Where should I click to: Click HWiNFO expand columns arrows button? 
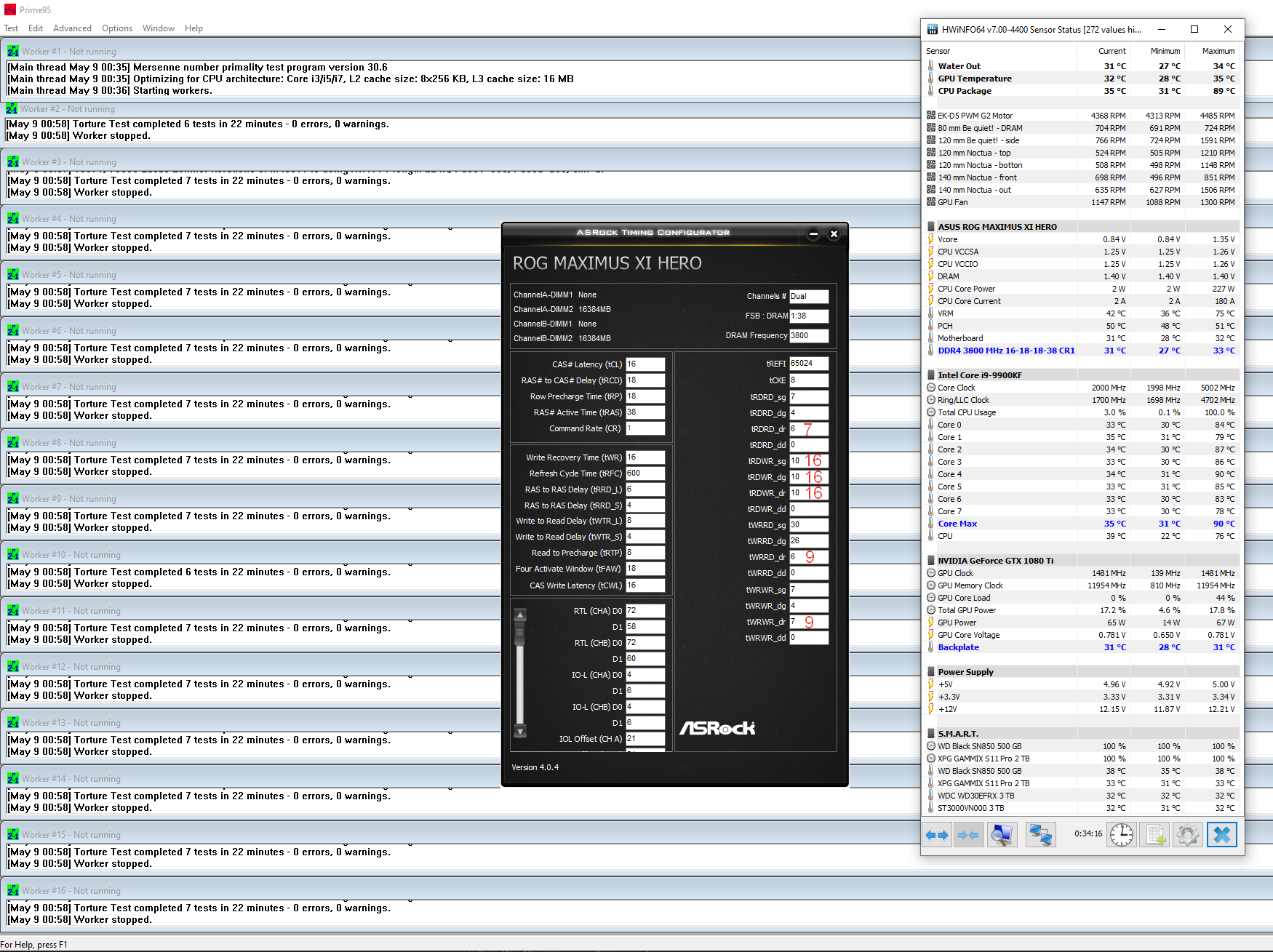[937, 835]
